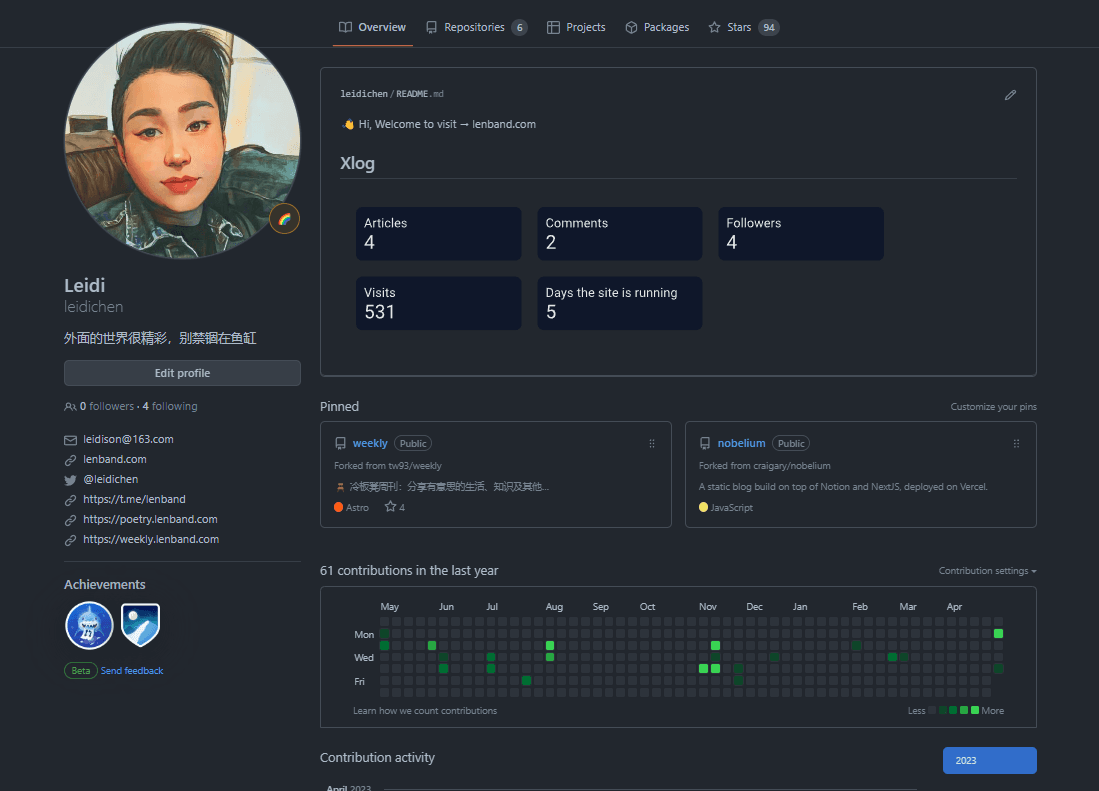Click the star icon on weekly repo
Viewport: 1099px width, 791px height.
(390, 507)
